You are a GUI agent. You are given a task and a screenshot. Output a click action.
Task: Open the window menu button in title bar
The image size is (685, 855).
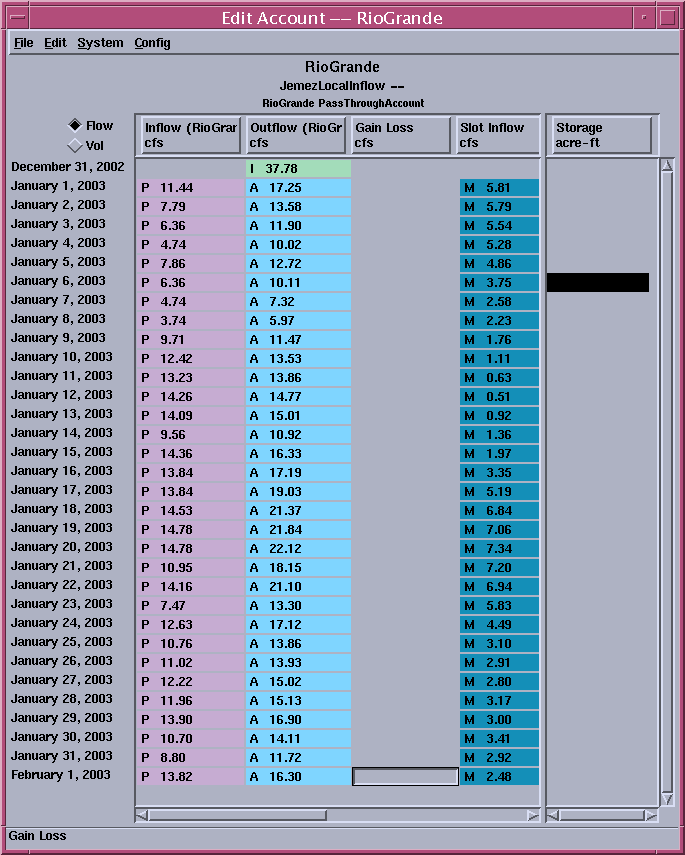pyautogui.click(x=17, y=17)
